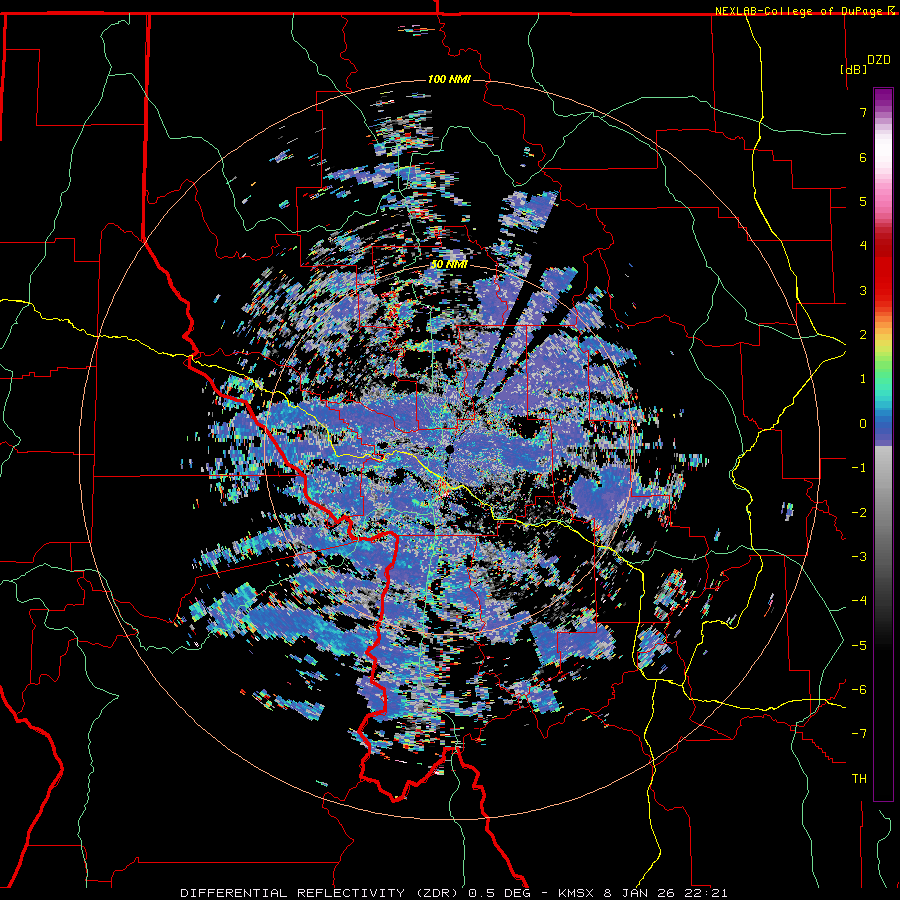The image size is (900, 900).
Task: Click the 3 value on the color scale
Action: (863, 290)
